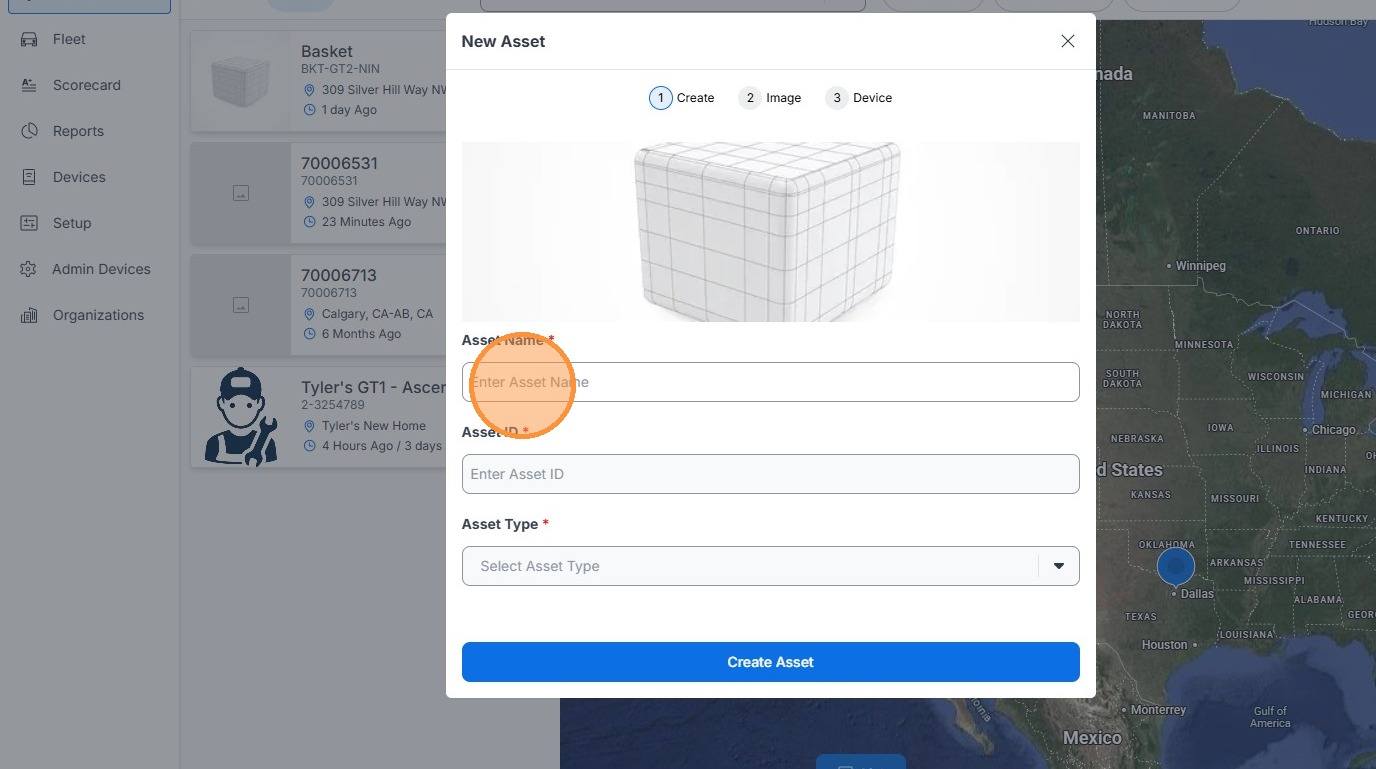Click the clock icon beside 23 Minutes Ago
Image resolution: width=1376 pixels, height=769 pixels.
tap(309, 222)
